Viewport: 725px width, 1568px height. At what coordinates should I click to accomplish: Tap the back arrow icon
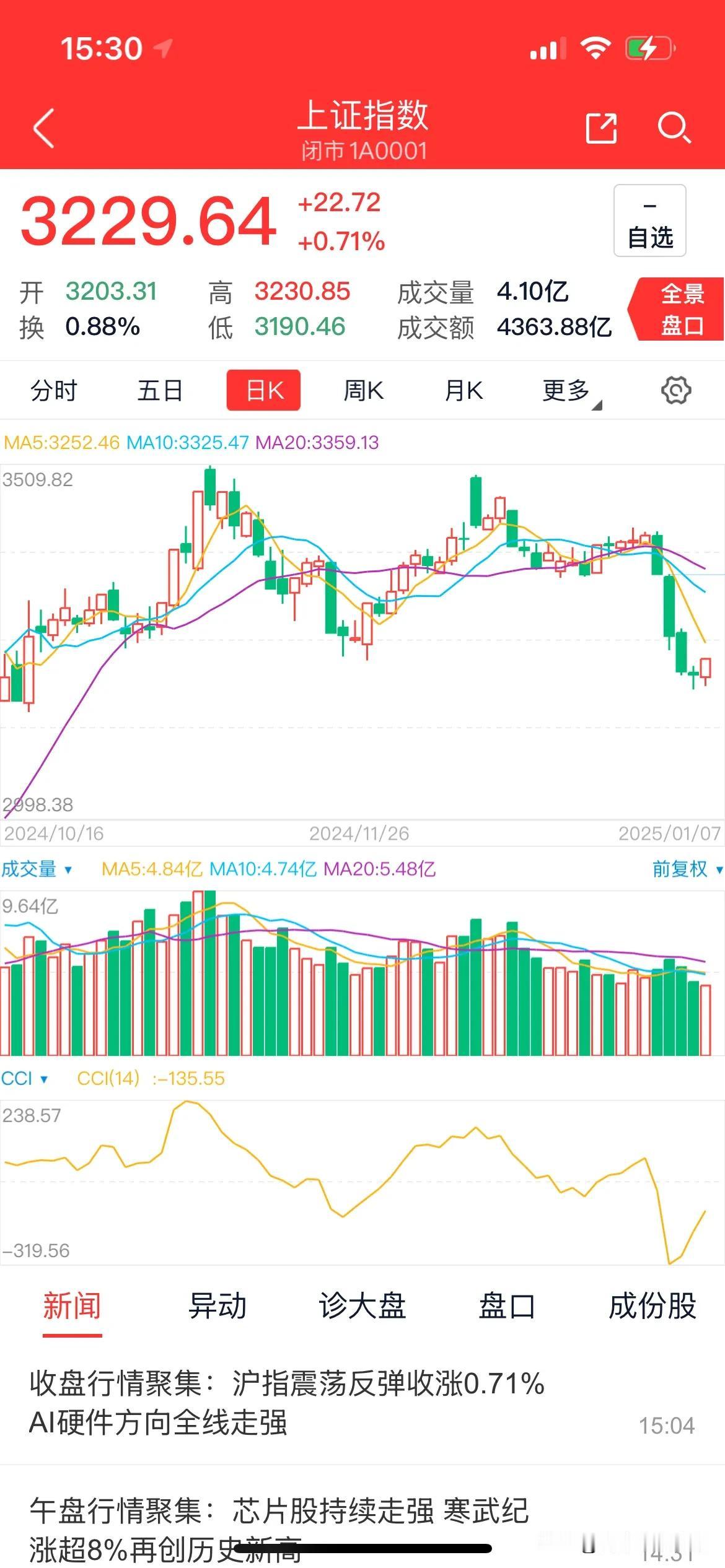[x=44, y=128]
